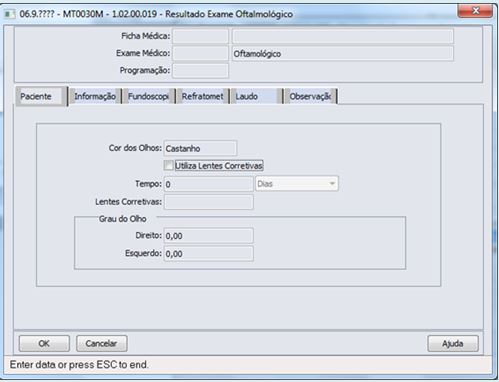
Task: Click the Cor dos Olhos label
Action: point(135,148)
